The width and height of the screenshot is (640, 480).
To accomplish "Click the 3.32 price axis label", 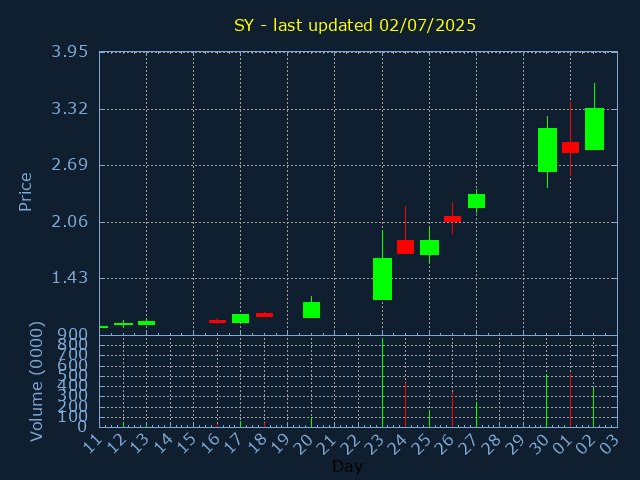I will click(69, 109).
